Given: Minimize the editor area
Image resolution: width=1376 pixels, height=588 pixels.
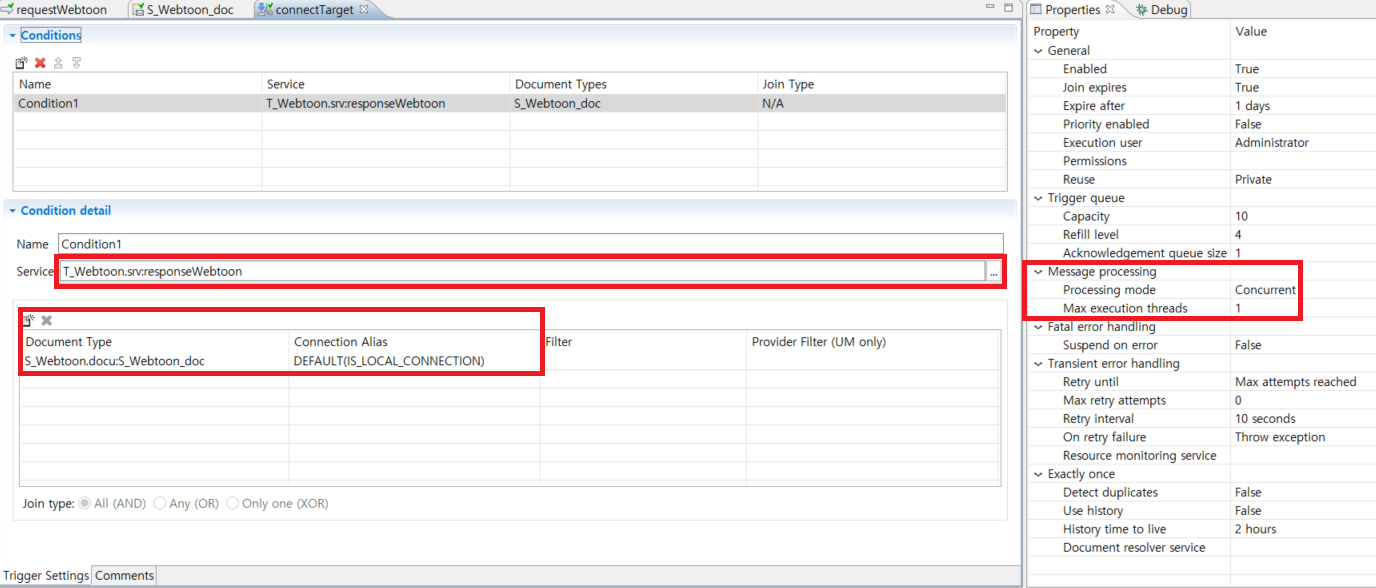Looking at the screenshot, I should pyautogui.click(x=990, y=8).
